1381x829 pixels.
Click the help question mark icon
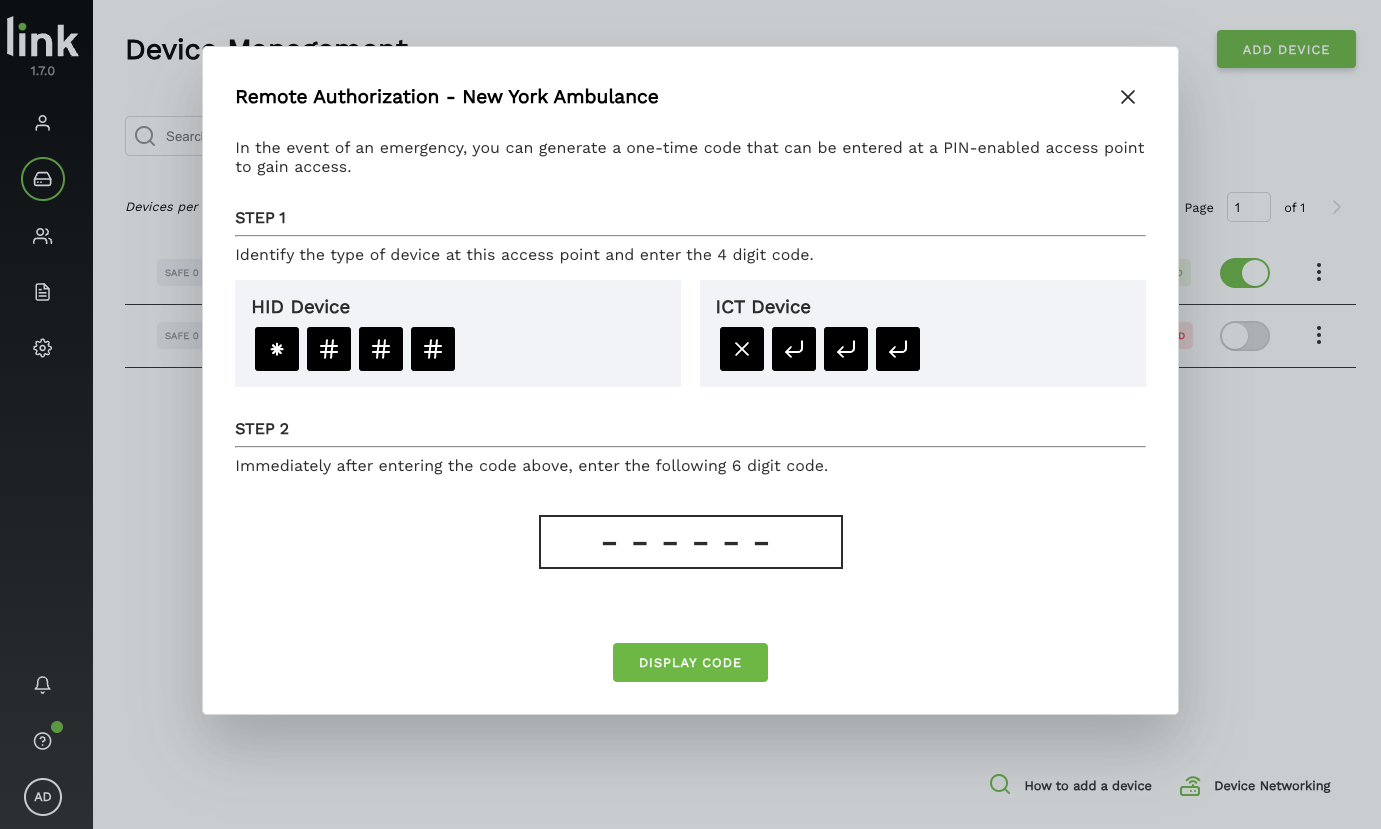coord(42,741)
